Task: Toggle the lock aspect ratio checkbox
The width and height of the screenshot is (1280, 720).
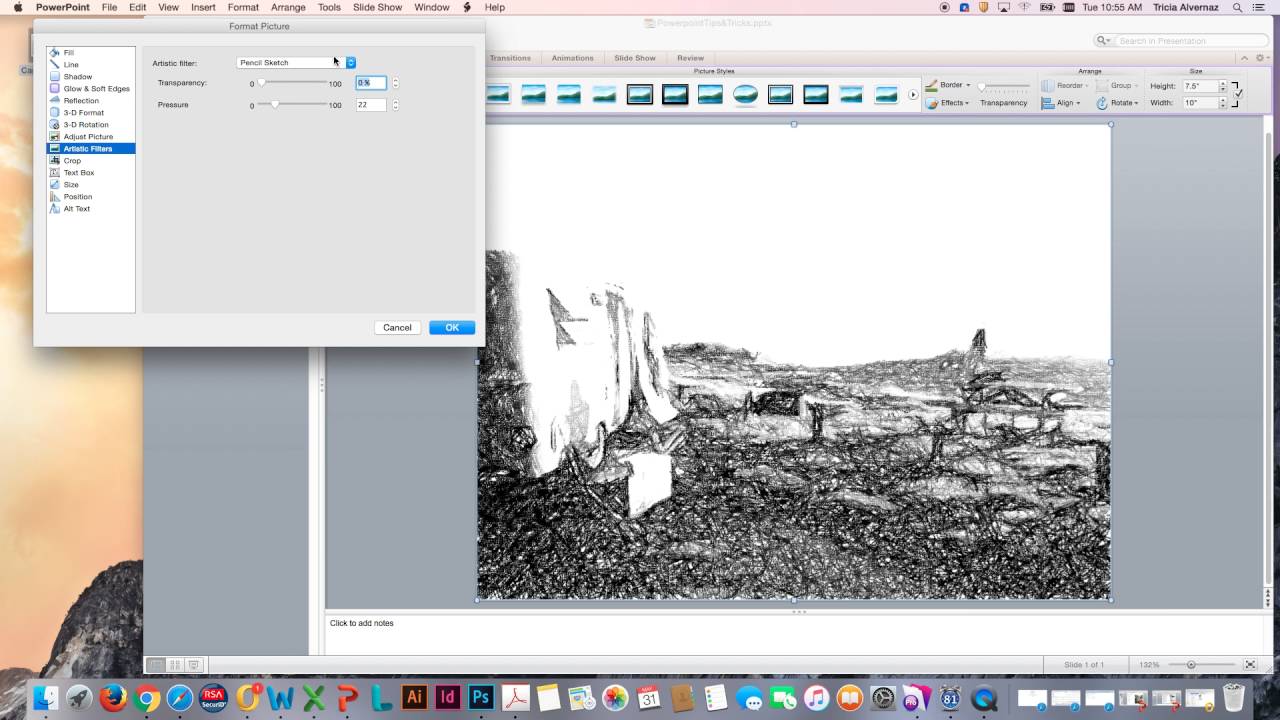Action: point(1239,94)
